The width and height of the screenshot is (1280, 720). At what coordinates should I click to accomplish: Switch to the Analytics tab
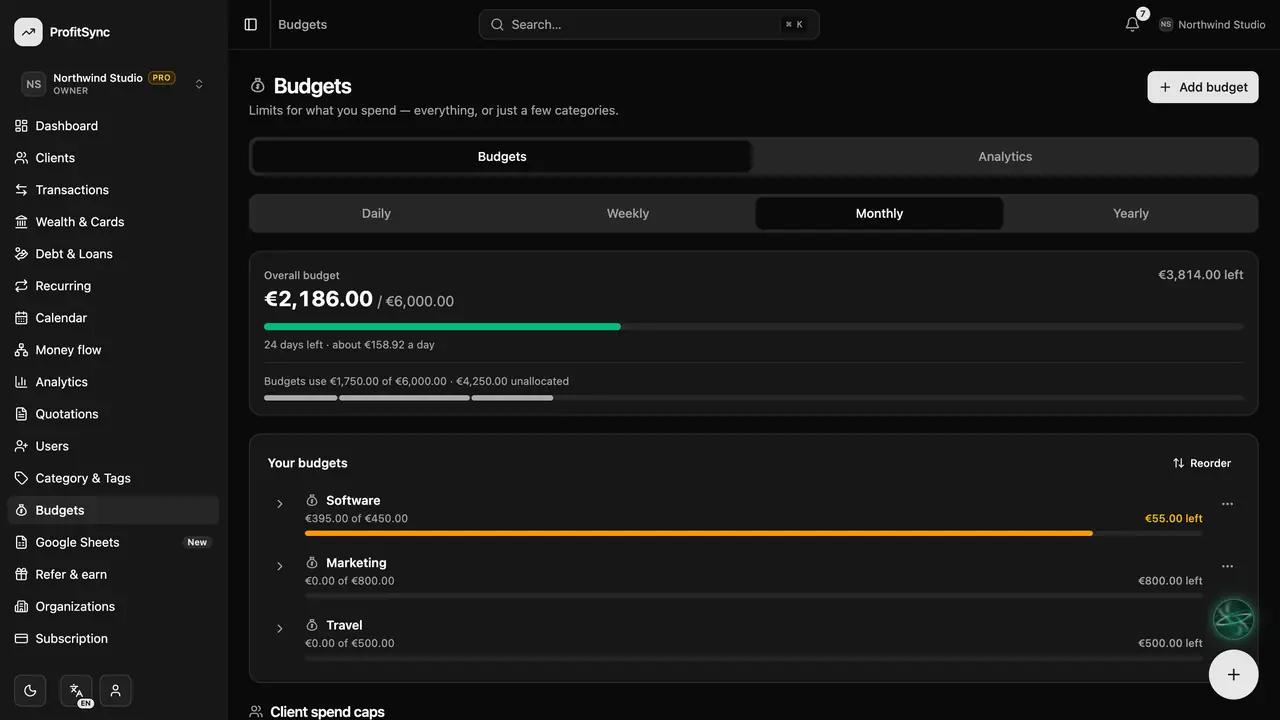[x=1005, y=157]
